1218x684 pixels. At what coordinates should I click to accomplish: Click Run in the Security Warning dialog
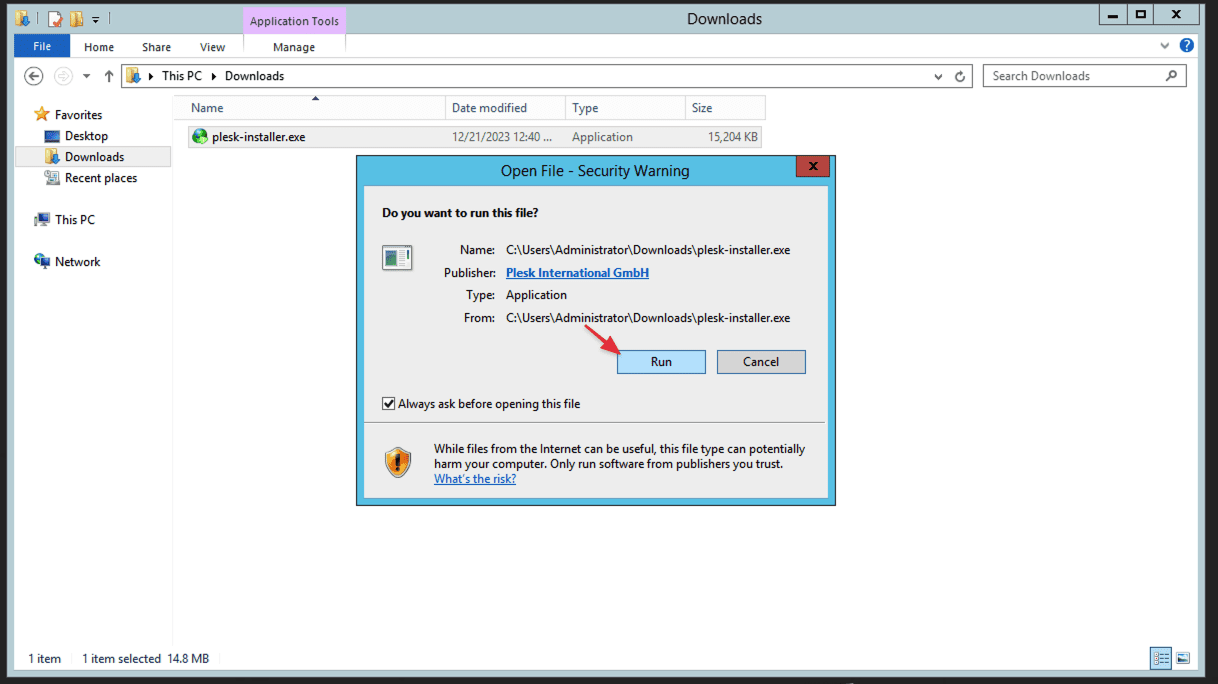pos(661,362)
